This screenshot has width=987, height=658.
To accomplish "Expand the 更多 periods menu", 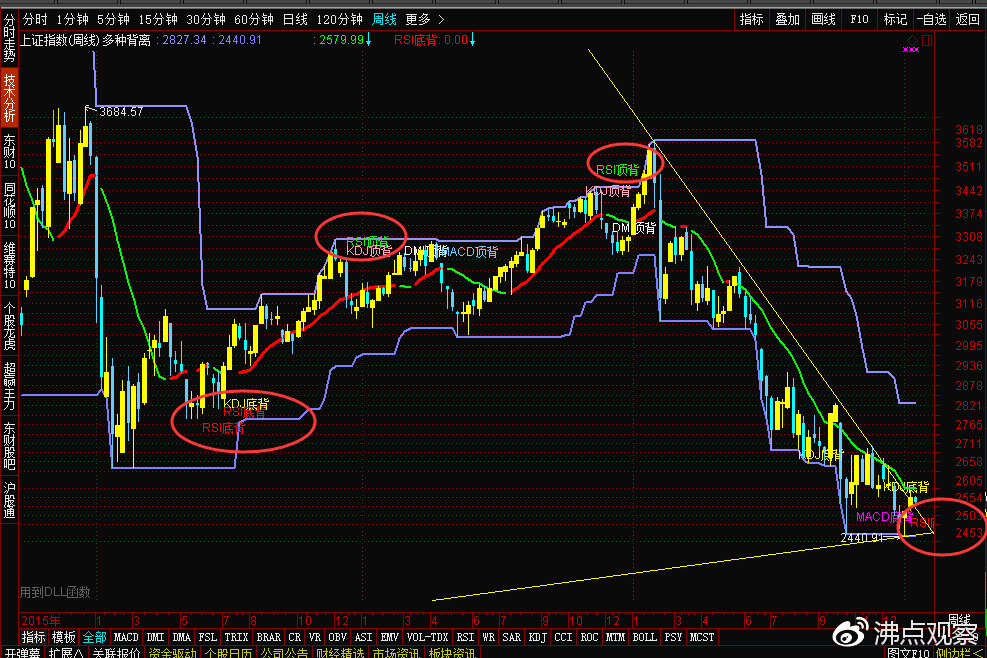I will [424, 20].
